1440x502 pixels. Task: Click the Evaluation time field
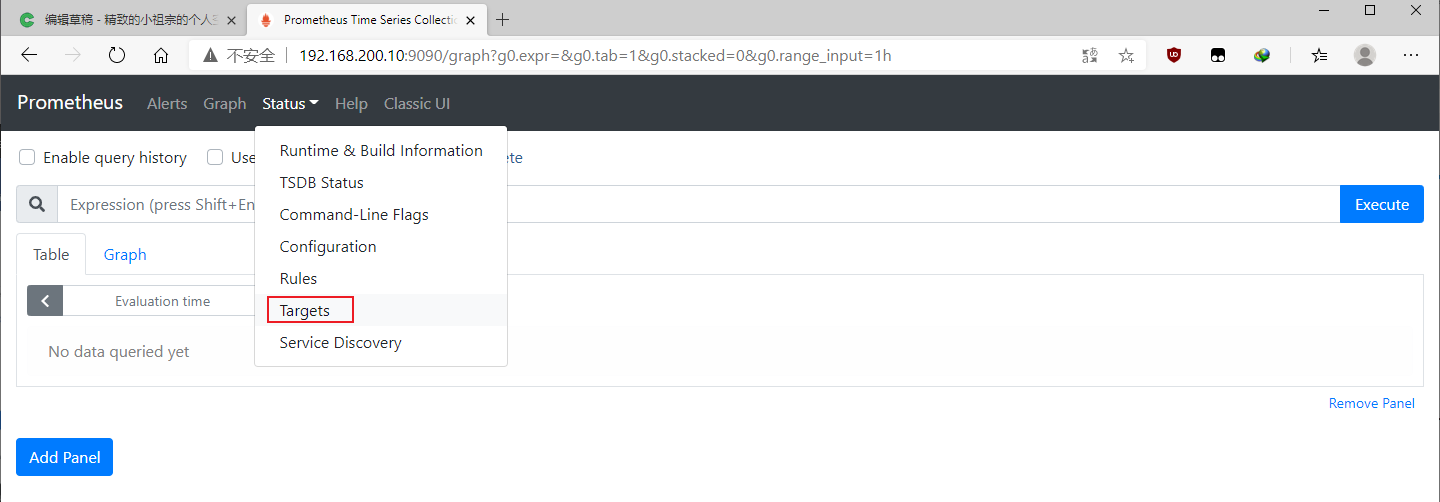tap(162, 301)
